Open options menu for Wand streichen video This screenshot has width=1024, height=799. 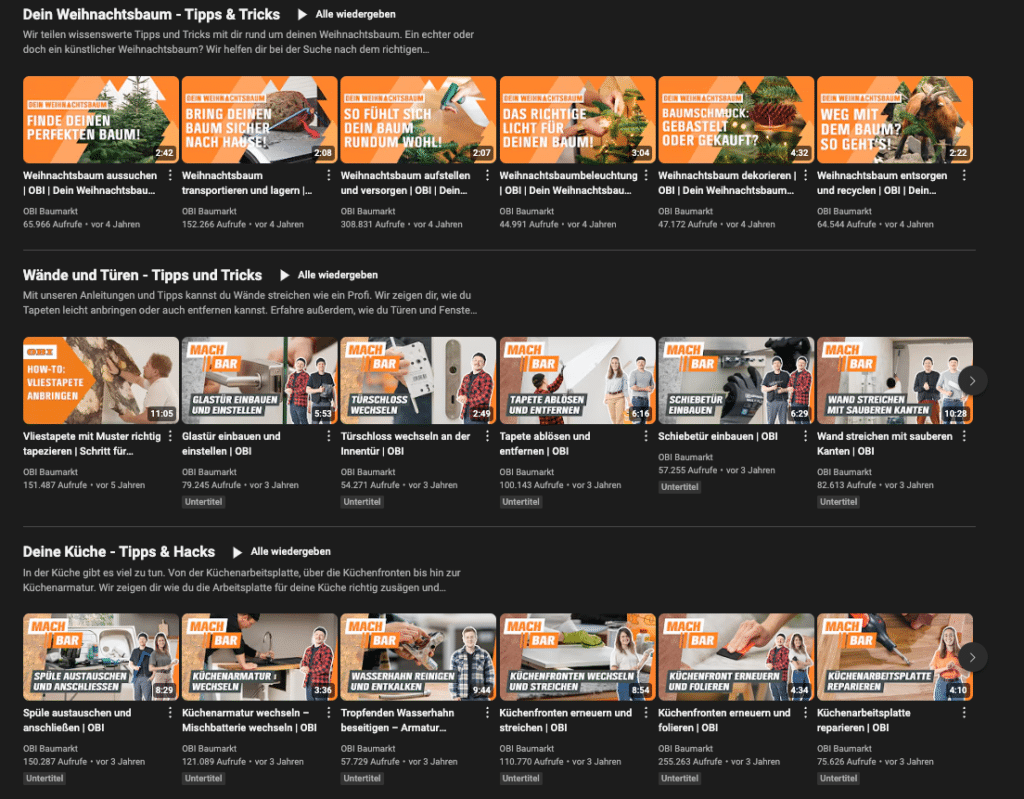coord(964,436)
